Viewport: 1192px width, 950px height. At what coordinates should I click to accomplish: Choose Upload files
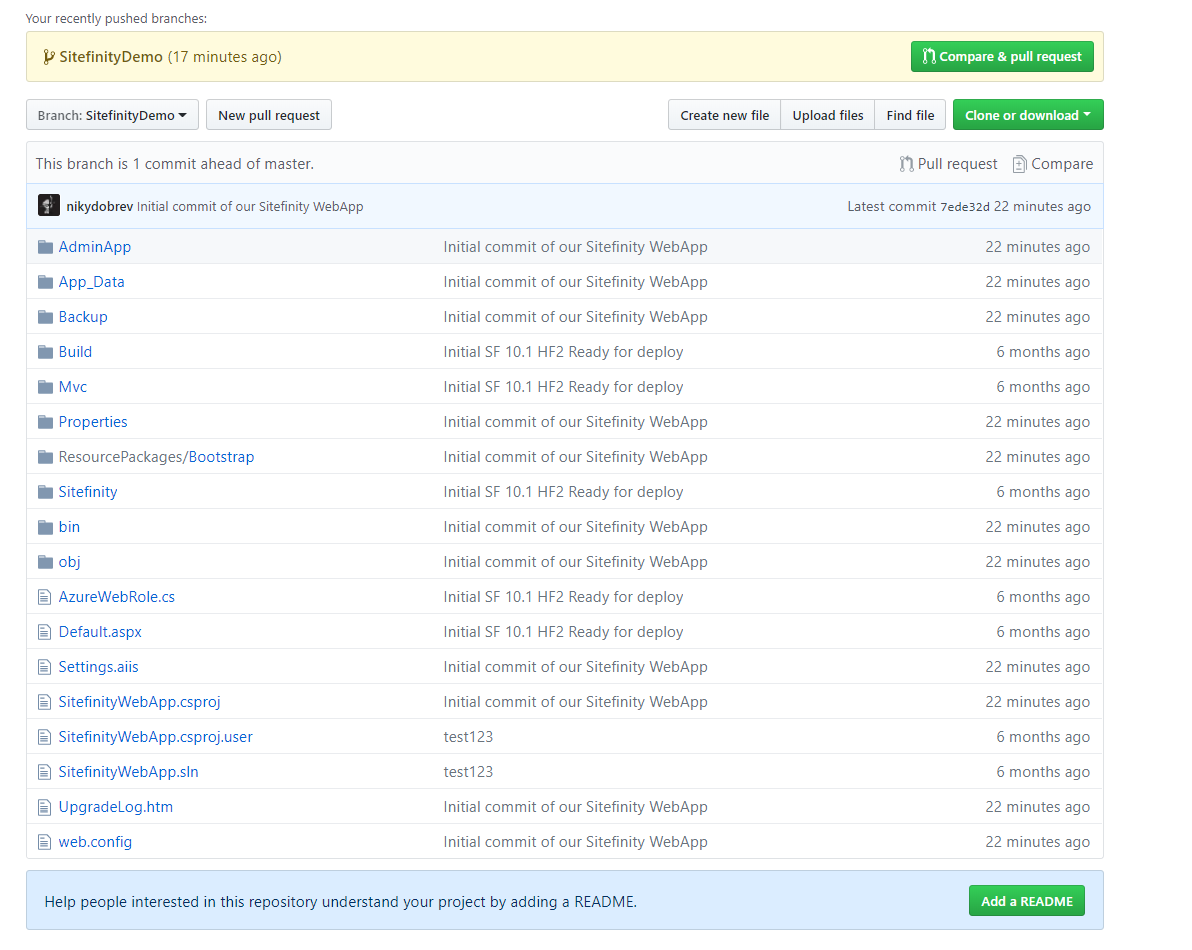click(827, 115)
